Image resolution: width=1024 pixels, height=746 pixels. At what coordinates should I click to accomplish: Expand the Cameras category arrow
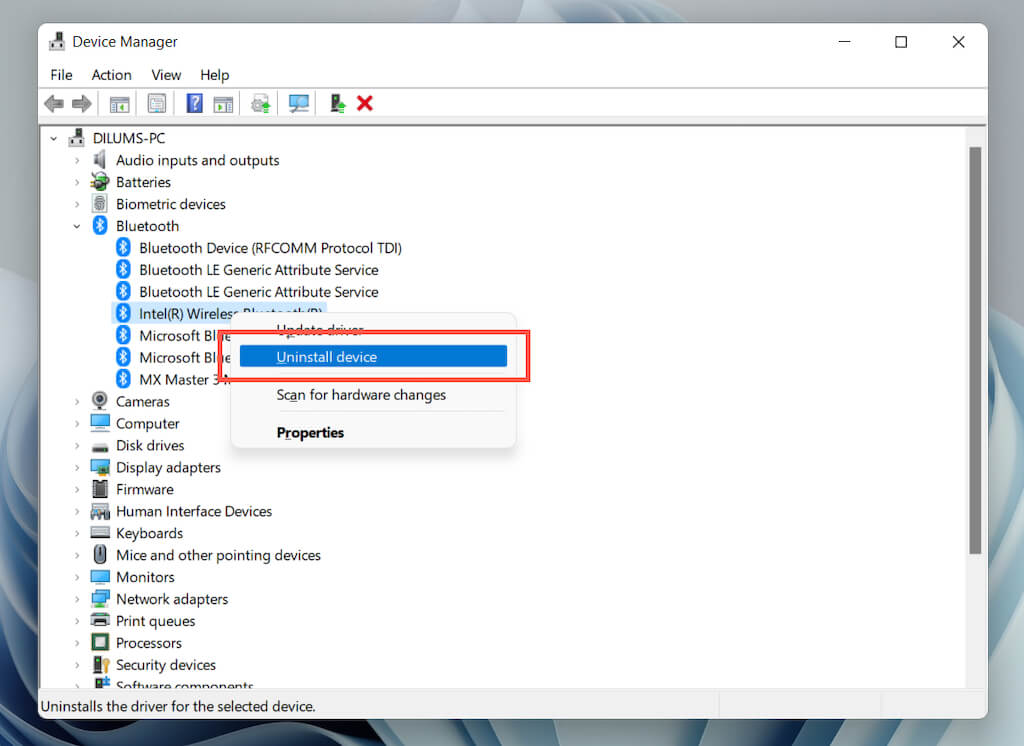pyautogui.click(x=77, y=401)
